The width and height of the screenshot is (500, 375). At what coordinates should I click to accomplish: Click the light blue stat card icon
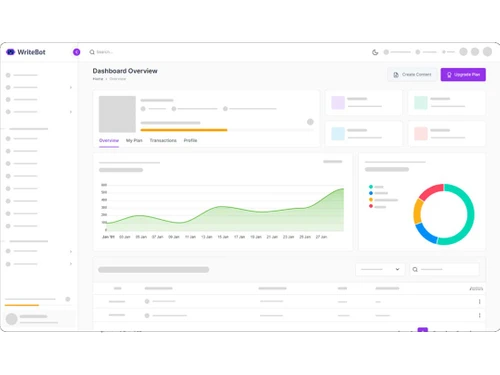tap(338, 134)
